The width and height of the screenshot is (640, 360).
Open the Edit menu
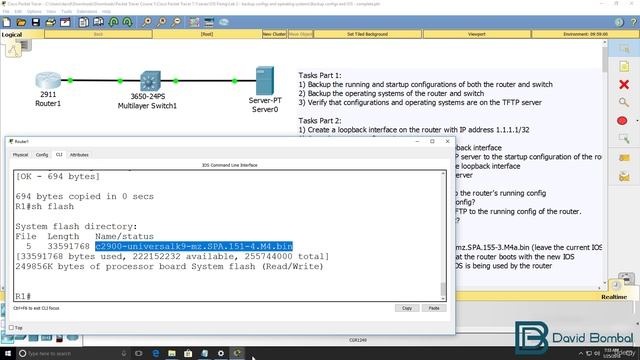click(18, 11)
